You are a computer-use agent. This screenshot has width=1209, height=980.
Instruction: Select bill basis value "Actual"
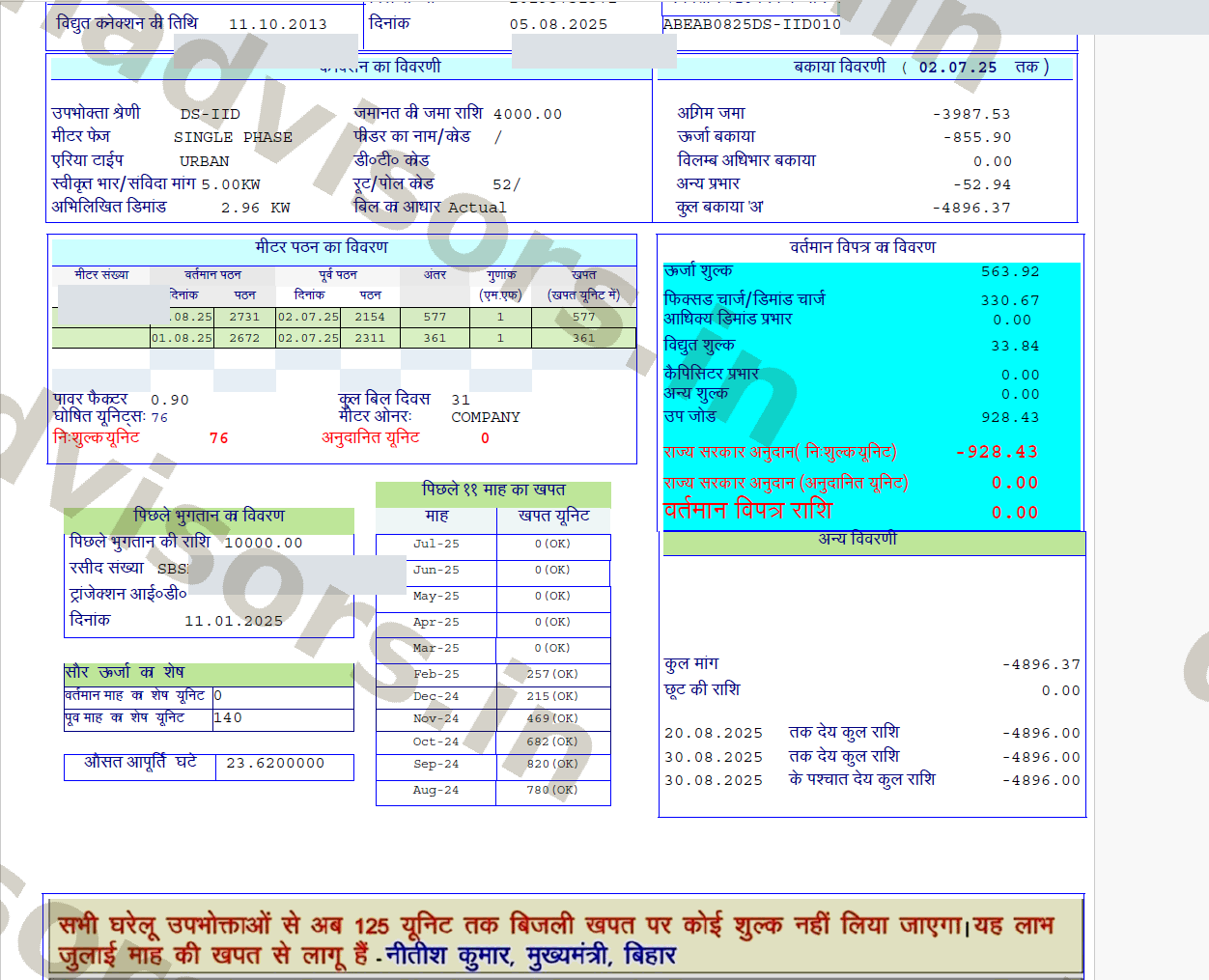coord(477,208)
